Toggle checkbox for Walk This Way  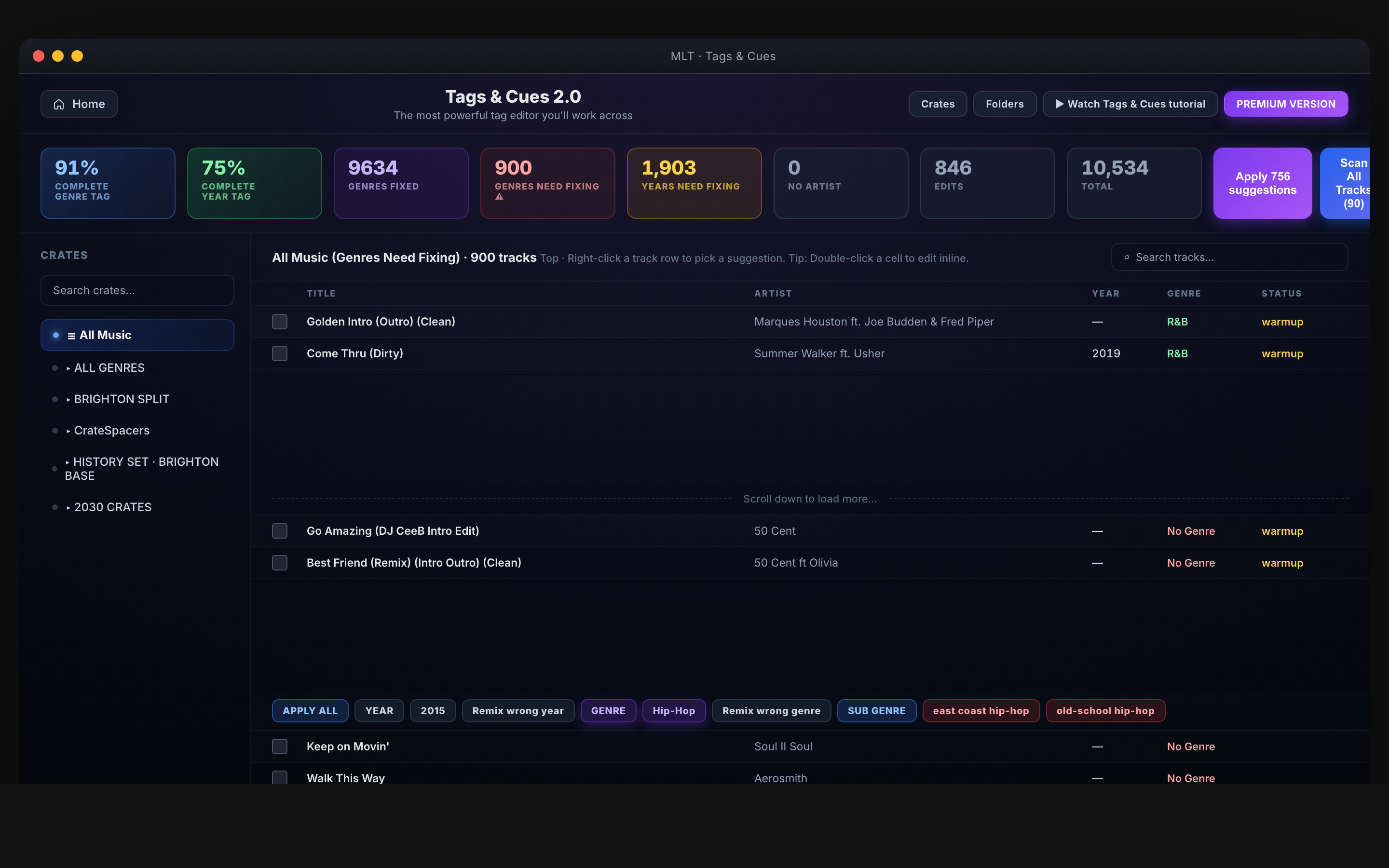tap(280, 778)
